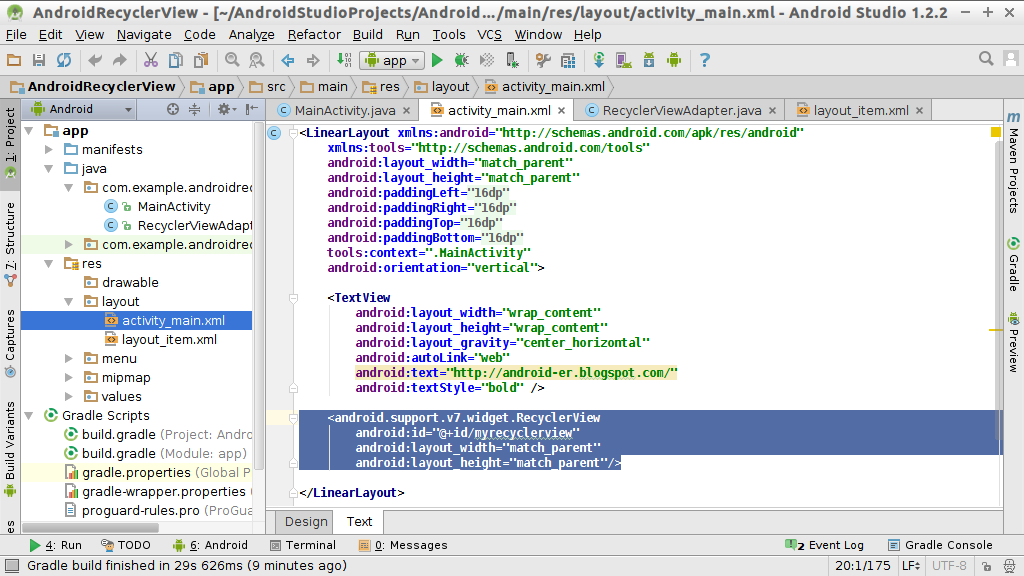Click the Search Everywhere magnifier icon
1024x576 pixels.
(986, 59)
